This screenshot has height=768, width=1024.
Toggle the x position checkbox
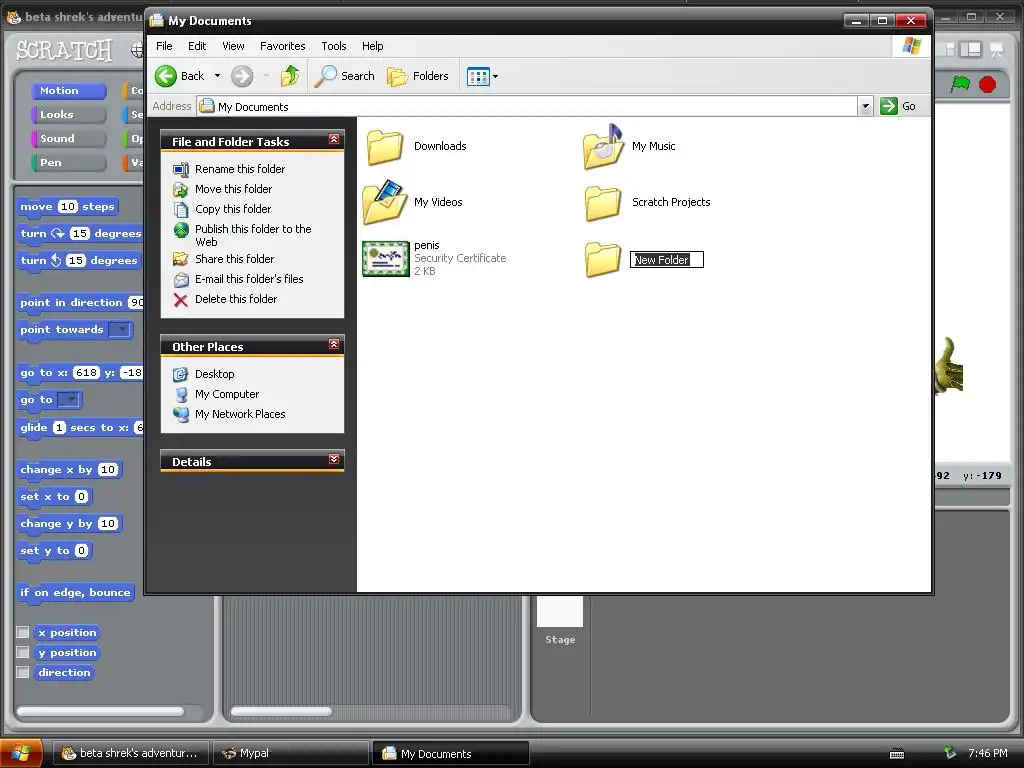point(23,632)
